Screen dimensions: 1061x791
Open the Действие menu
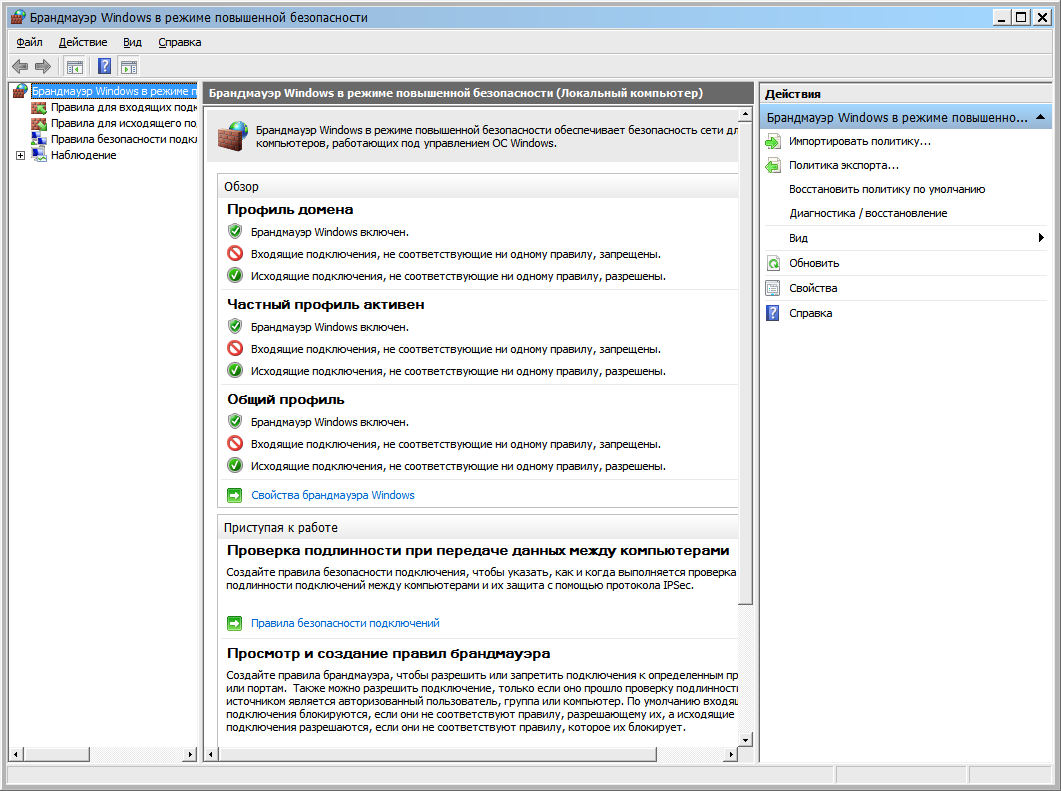coord(83,42)
